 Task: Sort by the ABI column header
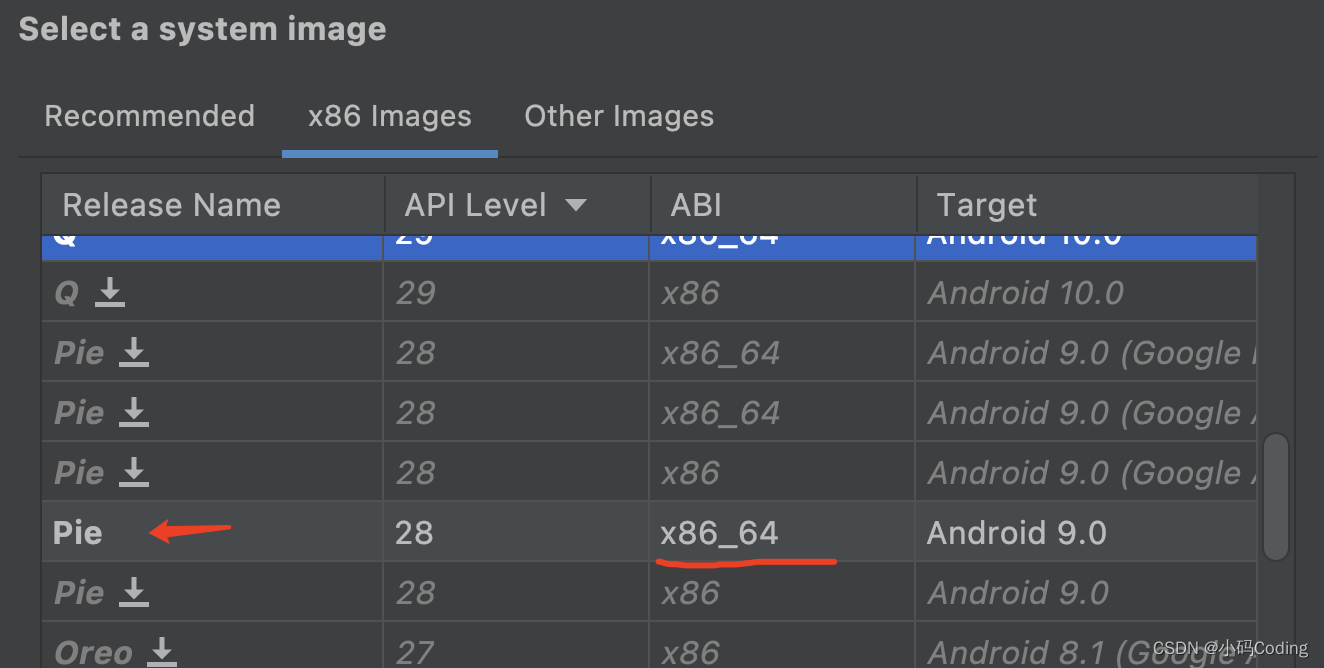point(694,204)
